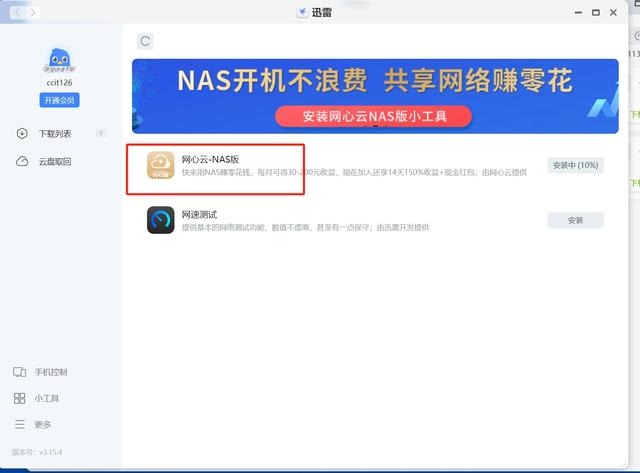
Task: Click the version number v3.15.4
Action: (50, 452)
